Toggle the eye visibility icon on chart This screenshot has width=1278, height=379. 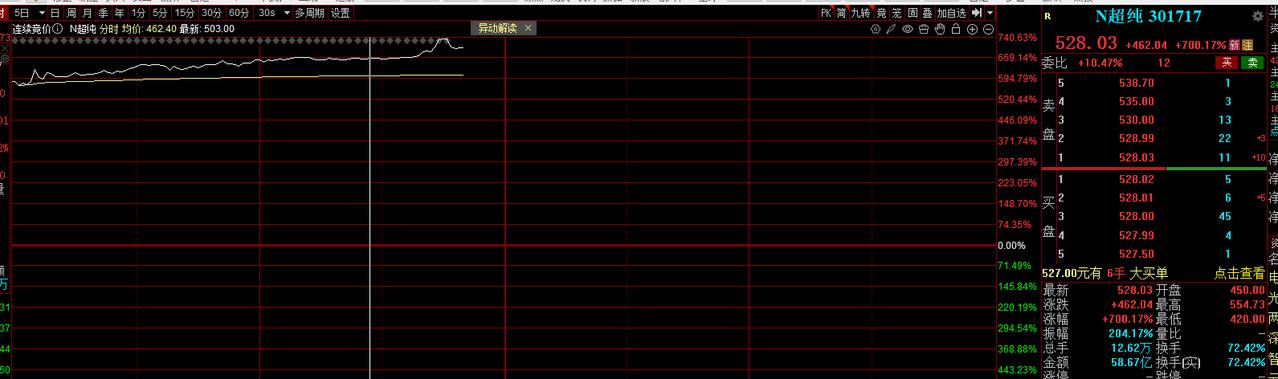click(907, 29)
